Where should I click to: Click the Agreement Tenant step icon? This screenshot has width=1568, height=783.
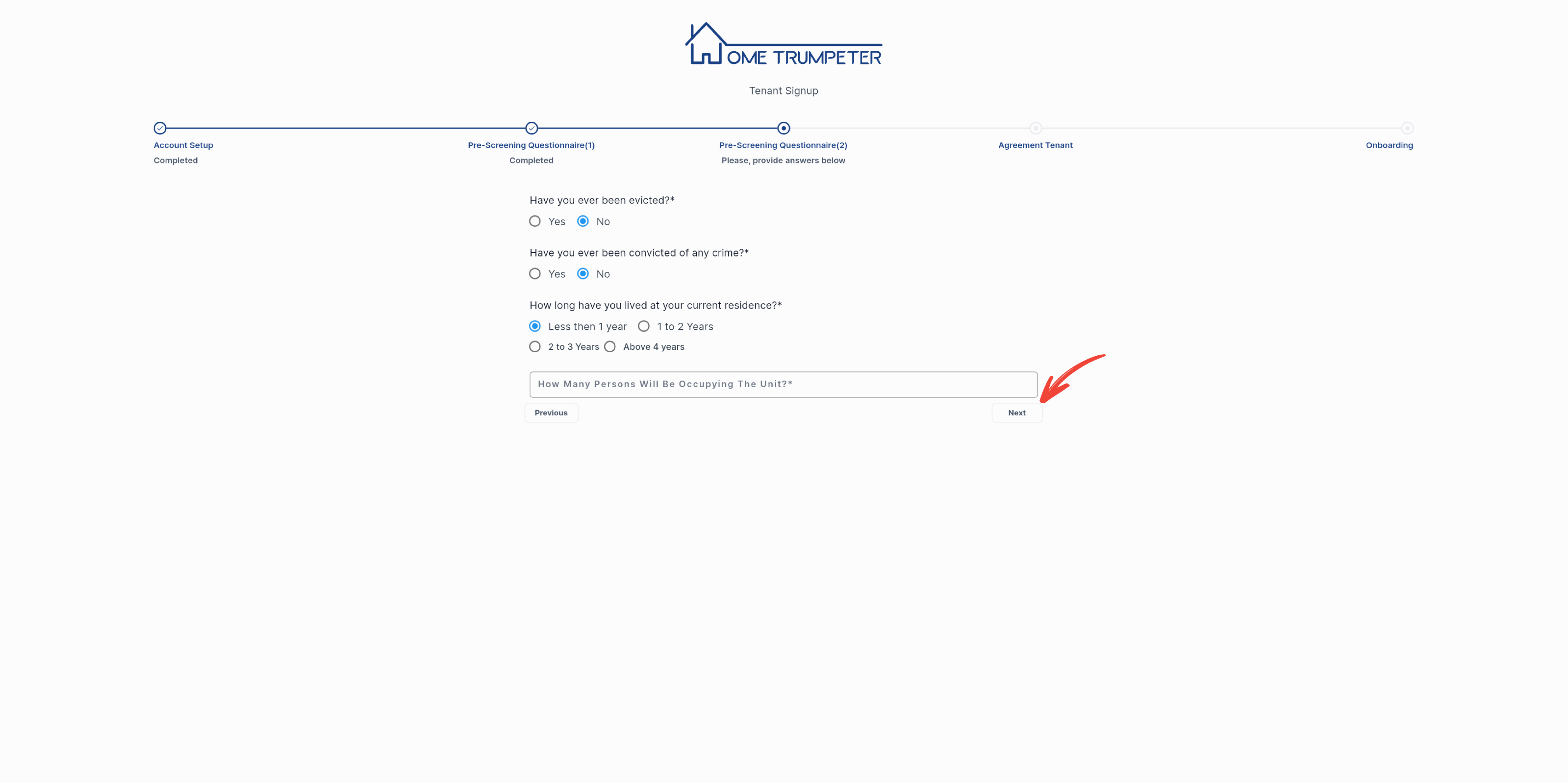(1035, 128)
